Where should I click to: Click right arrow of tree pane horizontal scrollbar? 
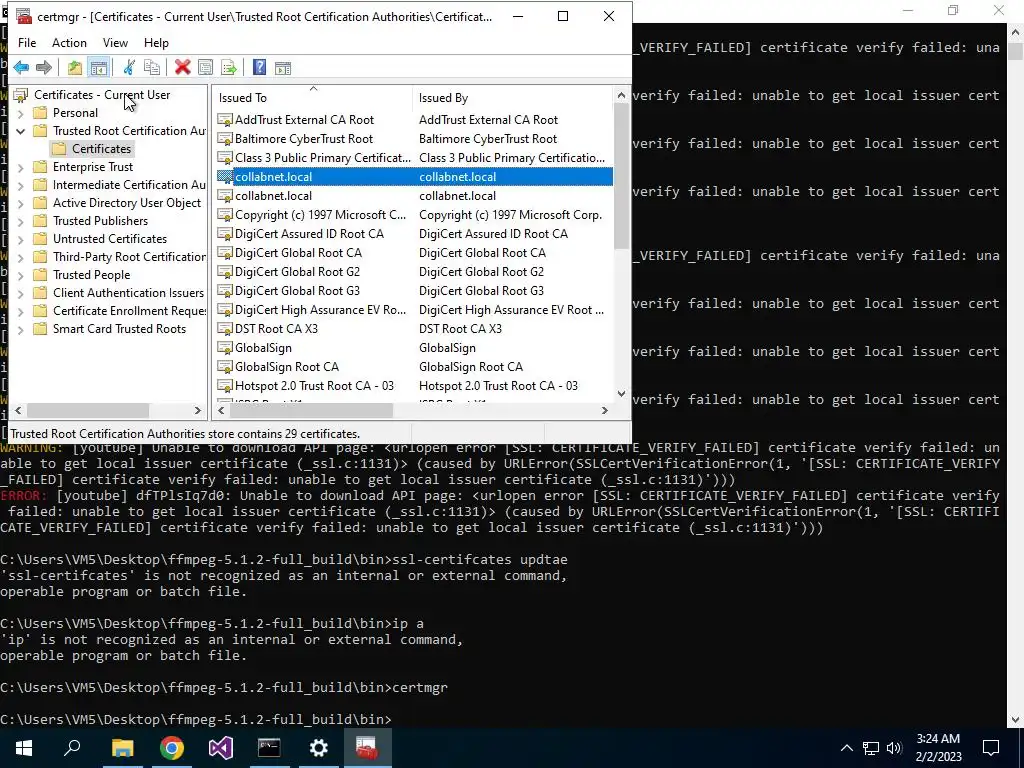198,410
